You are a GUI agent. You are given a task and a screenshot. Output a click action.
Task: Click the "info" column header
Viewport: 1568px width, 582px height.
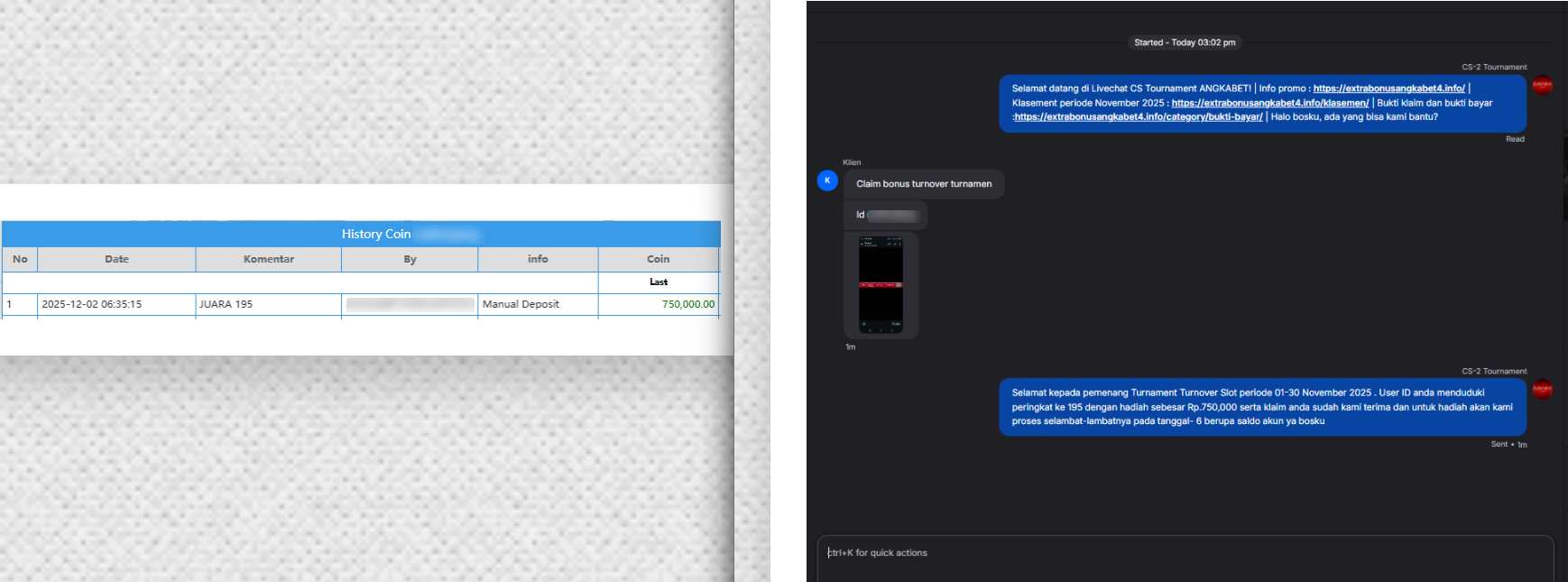click(538, 259)
